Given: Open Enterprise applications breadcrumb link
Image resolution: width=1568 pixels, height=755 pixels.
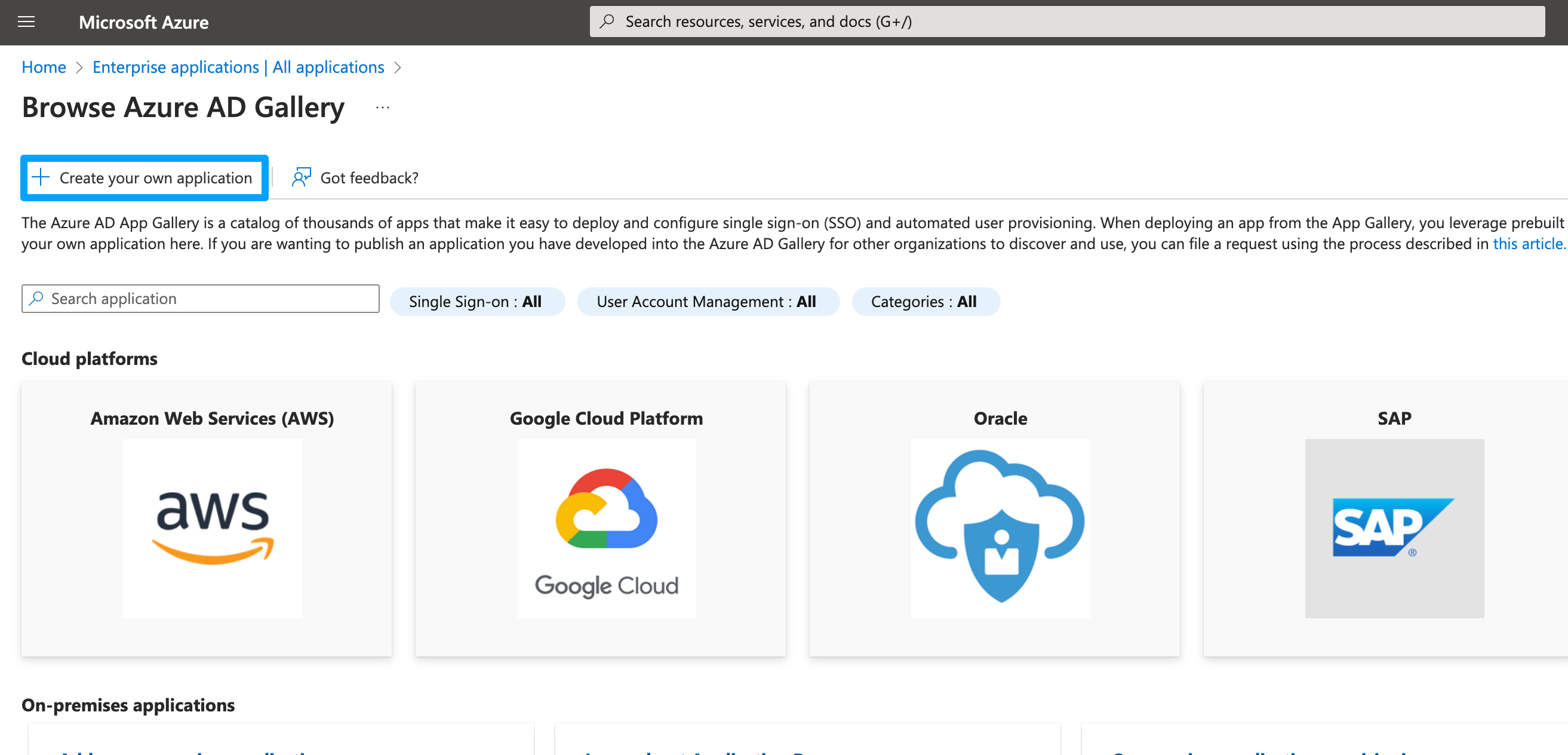Looking at the screenshot, I should coord(238,67).
